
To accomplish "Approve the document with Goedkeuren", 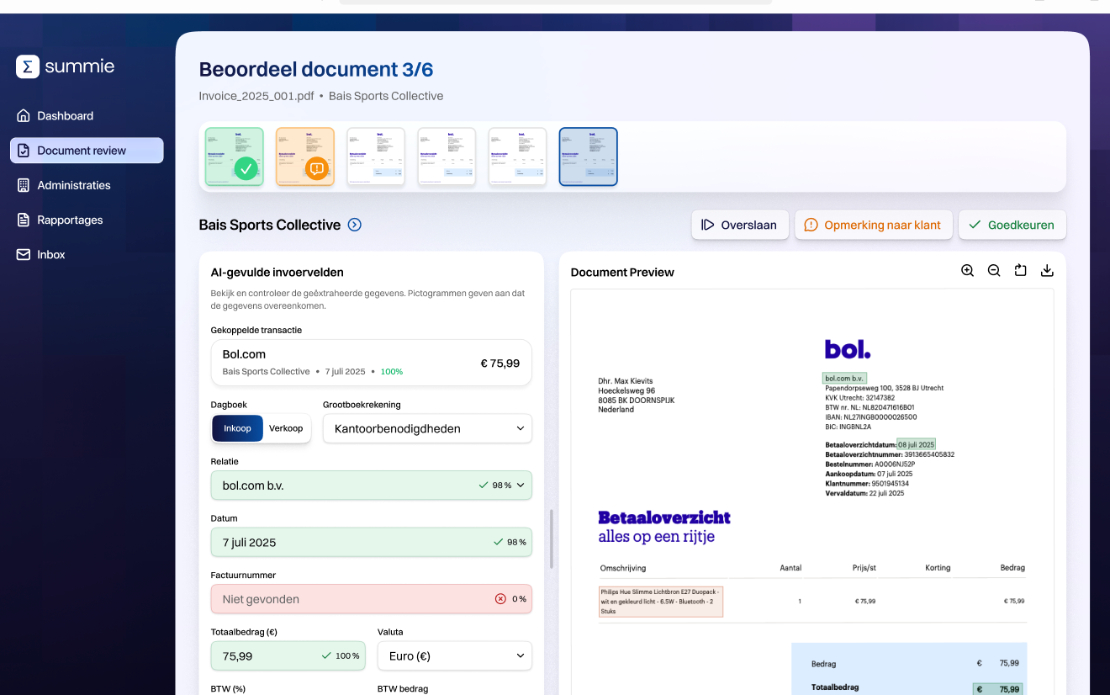I will coord(1012,225).
